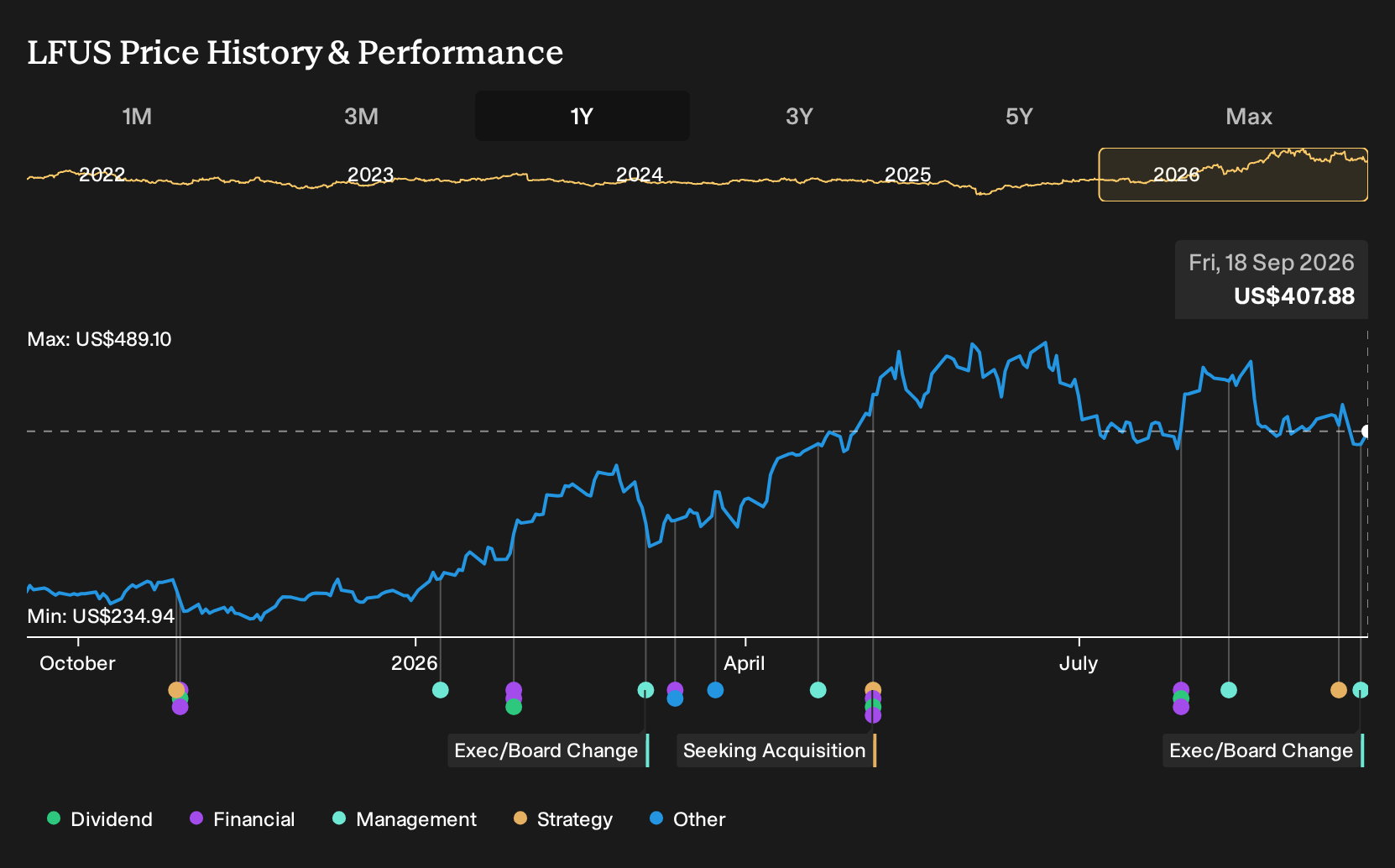The width and height of the screenshot is (1395, 868).
Task: Click the active 1Y tab
Action: coord(583,116)
